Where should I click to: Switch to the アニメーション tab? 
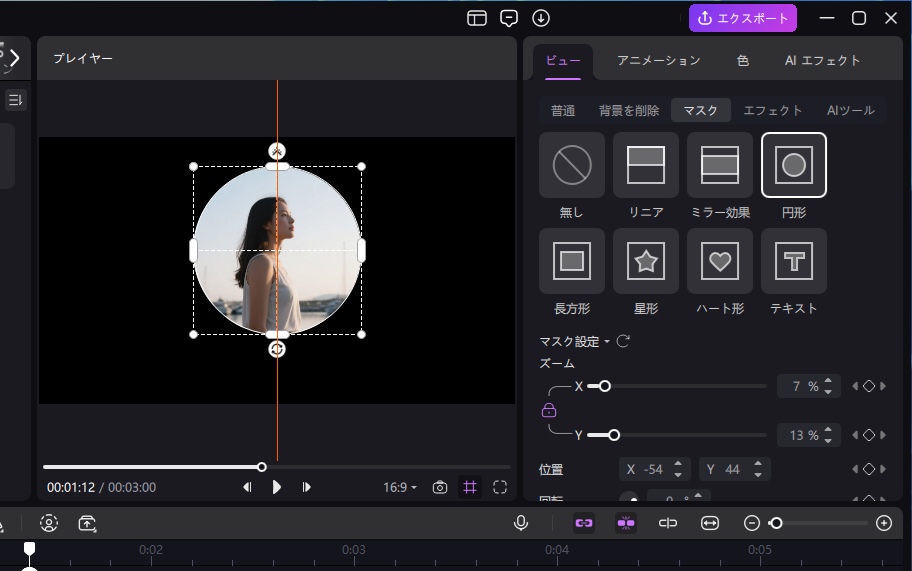[x=658, y=60]
